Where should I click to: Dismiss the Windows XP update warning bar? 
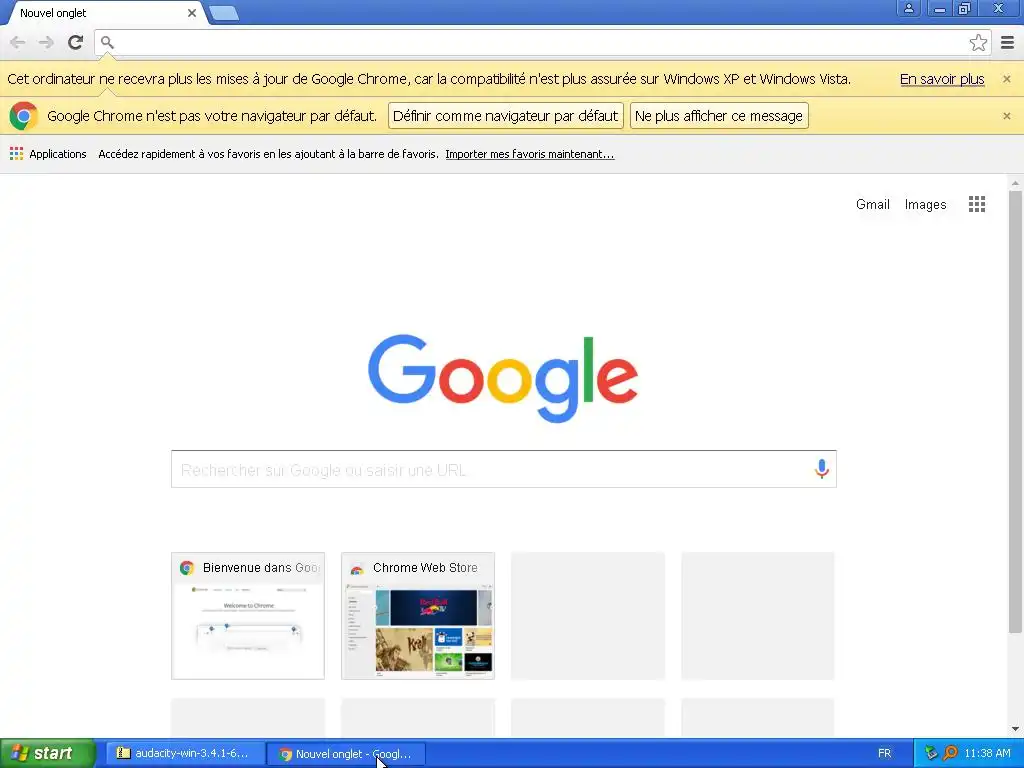[x=1006, y=79]
